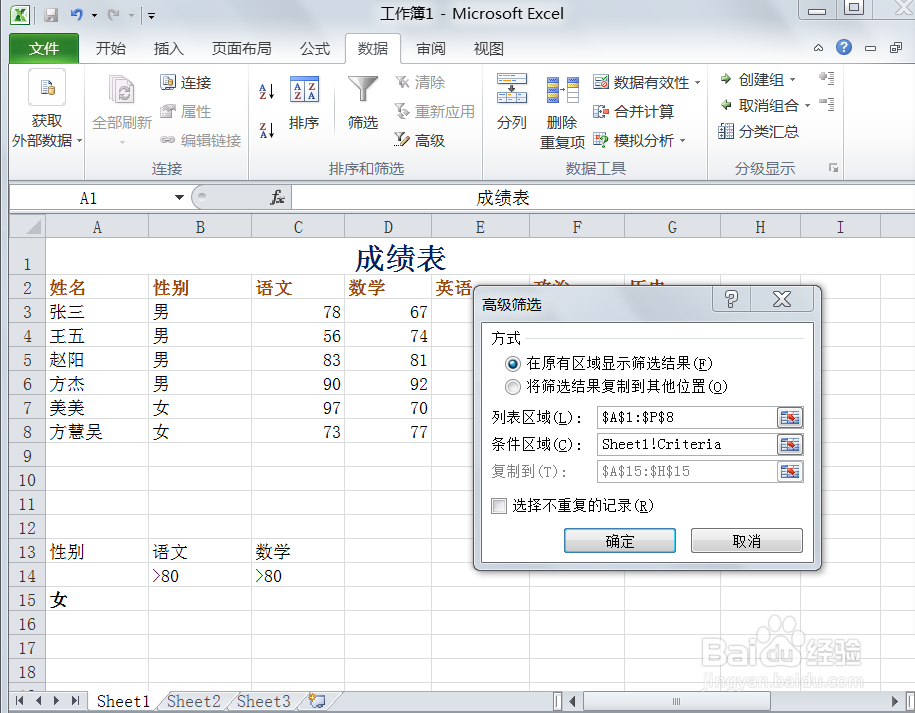This screenshot has height=713, width=915.
Task: Select 将筛选结果复制到其他位置 option
Action: (x=513, y=387)
